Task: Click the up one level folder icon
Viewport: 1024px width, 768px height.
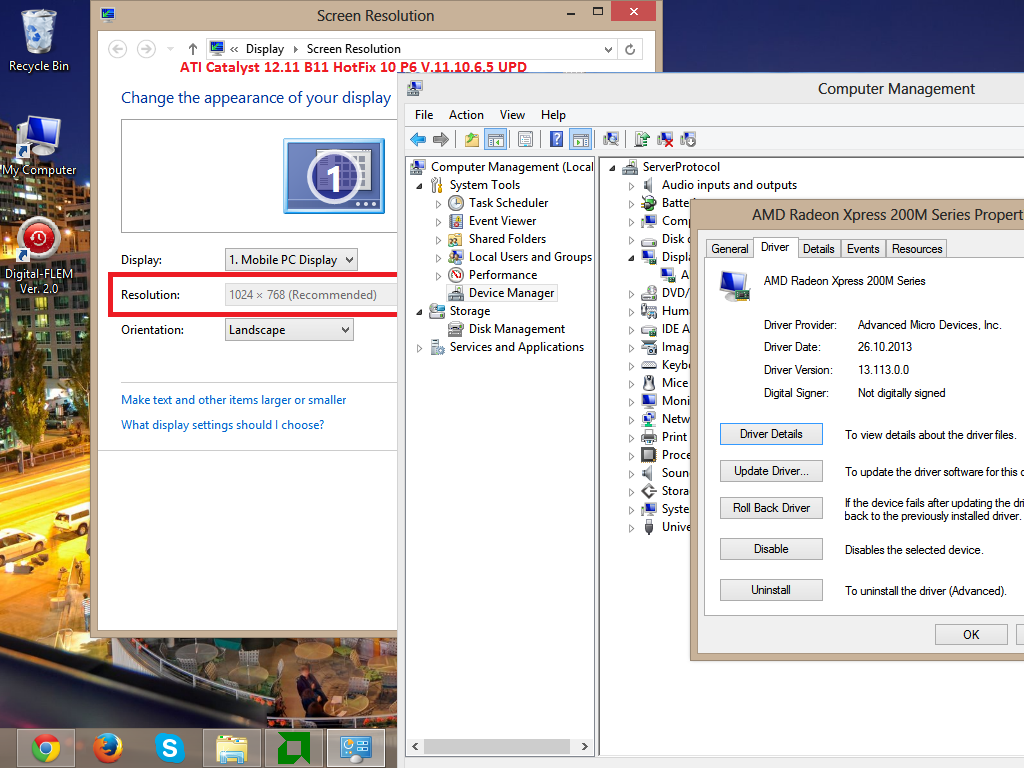Action: (472, 139)
